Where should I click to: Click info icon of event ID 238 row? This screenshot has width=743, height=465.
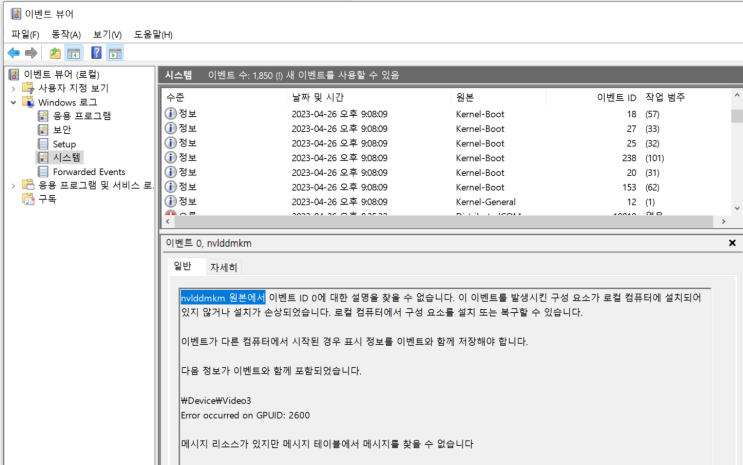[x=170, y=158]
